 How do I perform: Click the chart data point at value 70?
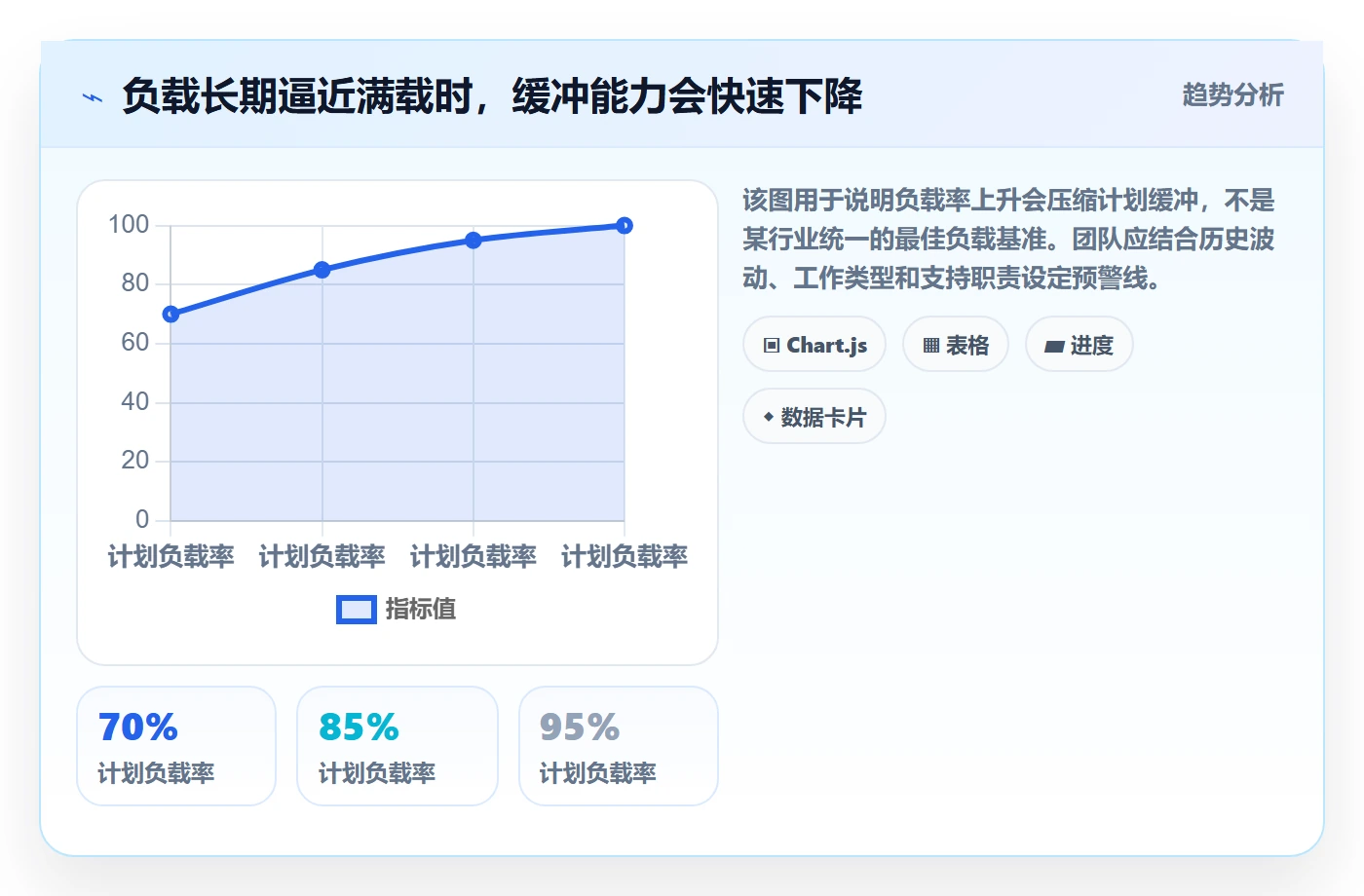tap(170, 314)
